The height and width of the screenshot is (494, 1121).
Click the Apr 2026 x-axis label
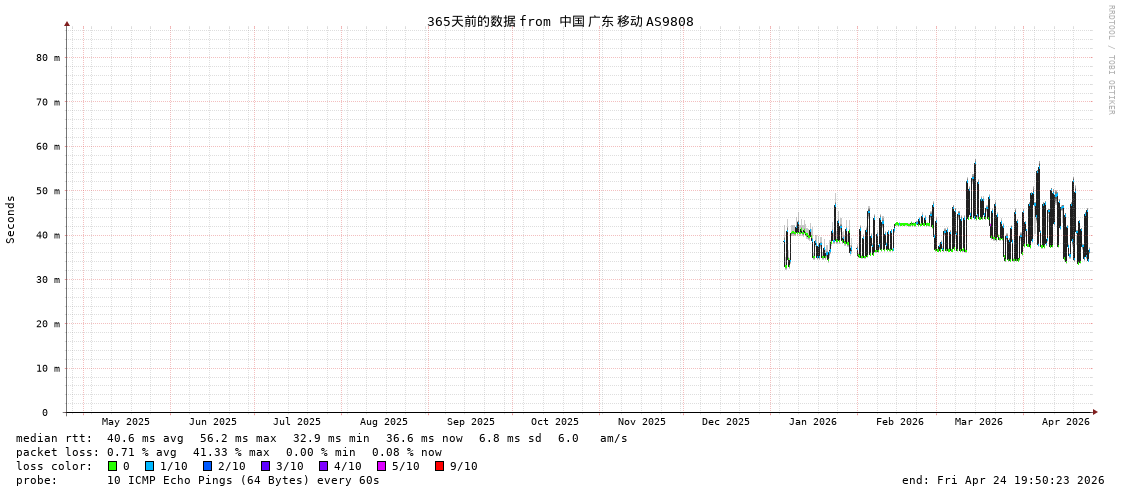tap(1065, 422)
